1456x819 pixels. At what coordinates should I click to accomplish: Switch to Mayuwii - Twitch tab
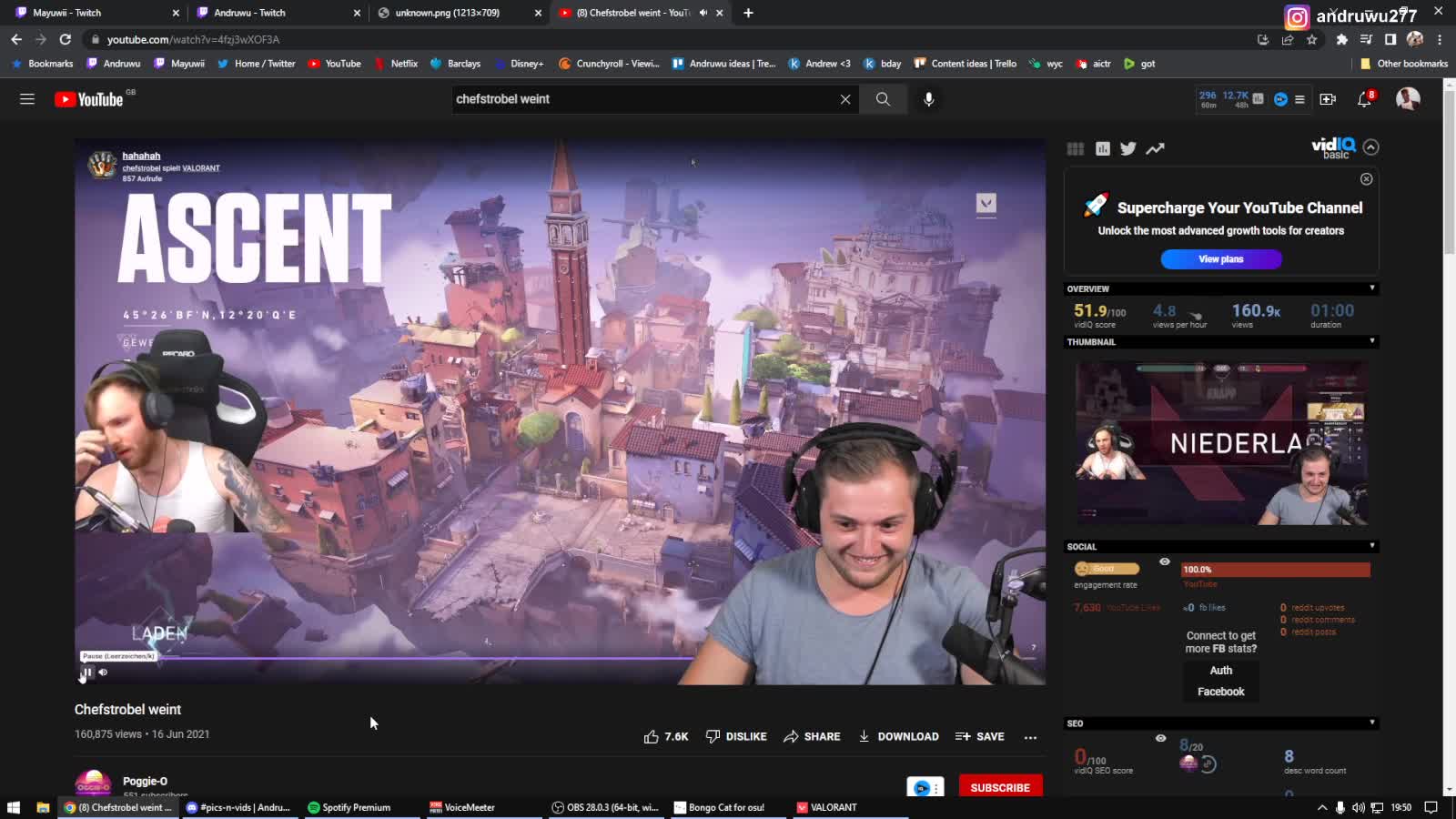(x=97, y=13)
